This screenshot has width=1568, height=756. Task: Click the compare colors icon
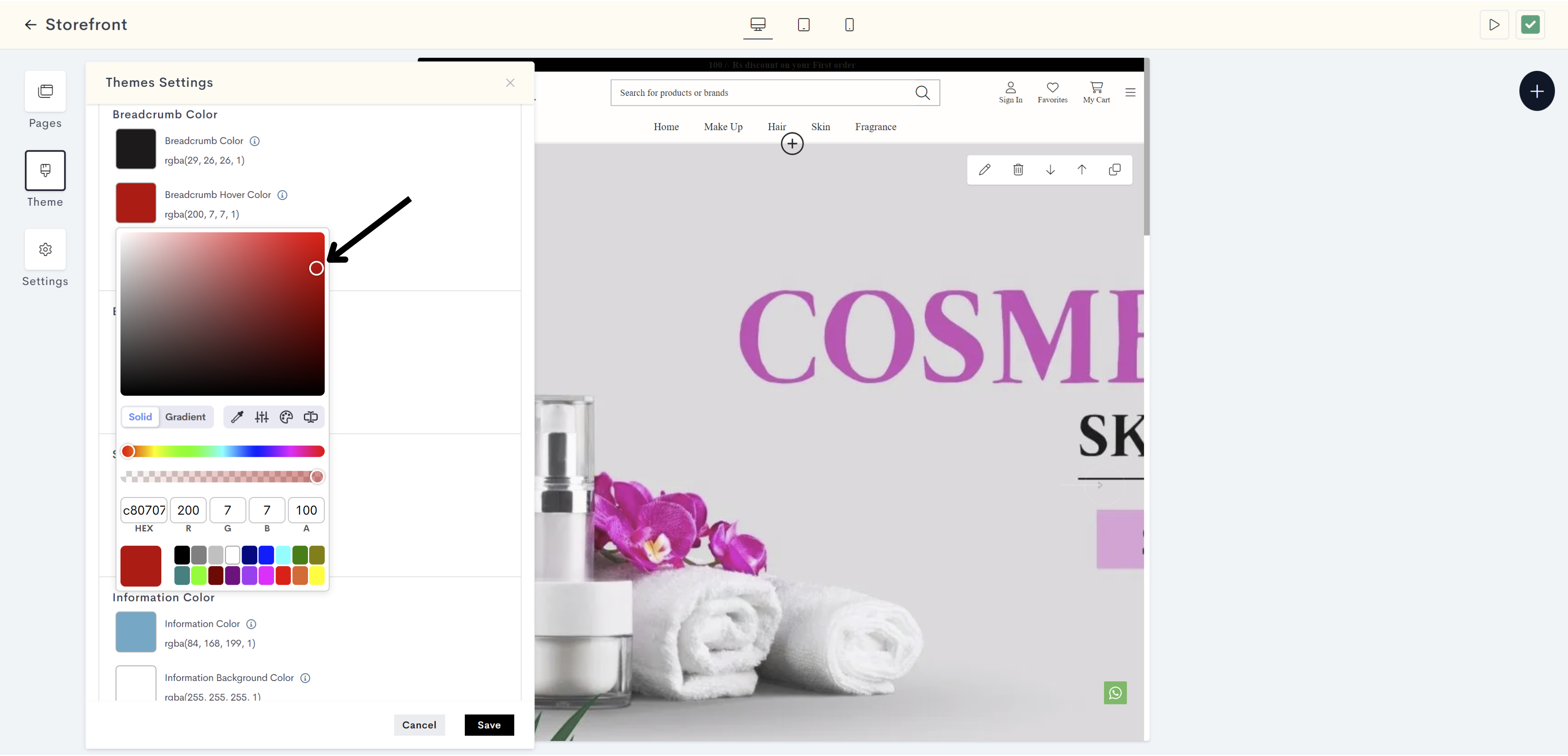pyautogui.click(x=310, y=417)
